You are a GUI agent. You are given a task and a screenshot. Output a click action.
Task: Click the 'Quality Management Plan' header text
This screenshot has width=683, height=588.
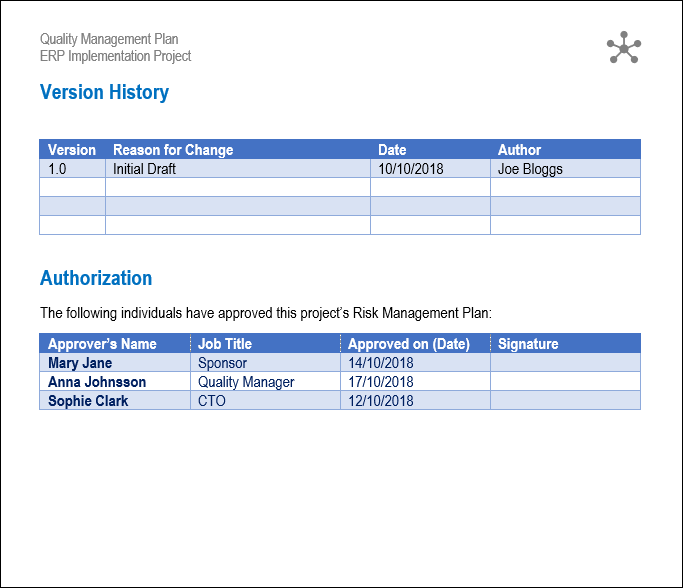[x=109, y=39]
